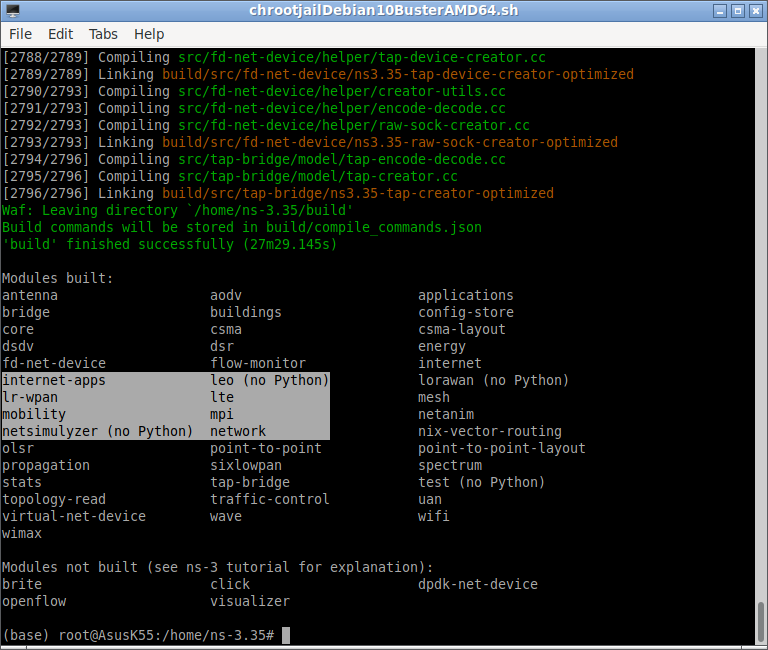
Task: Click the 'sixlowpan' module name
Action: [x=246, y=465]
